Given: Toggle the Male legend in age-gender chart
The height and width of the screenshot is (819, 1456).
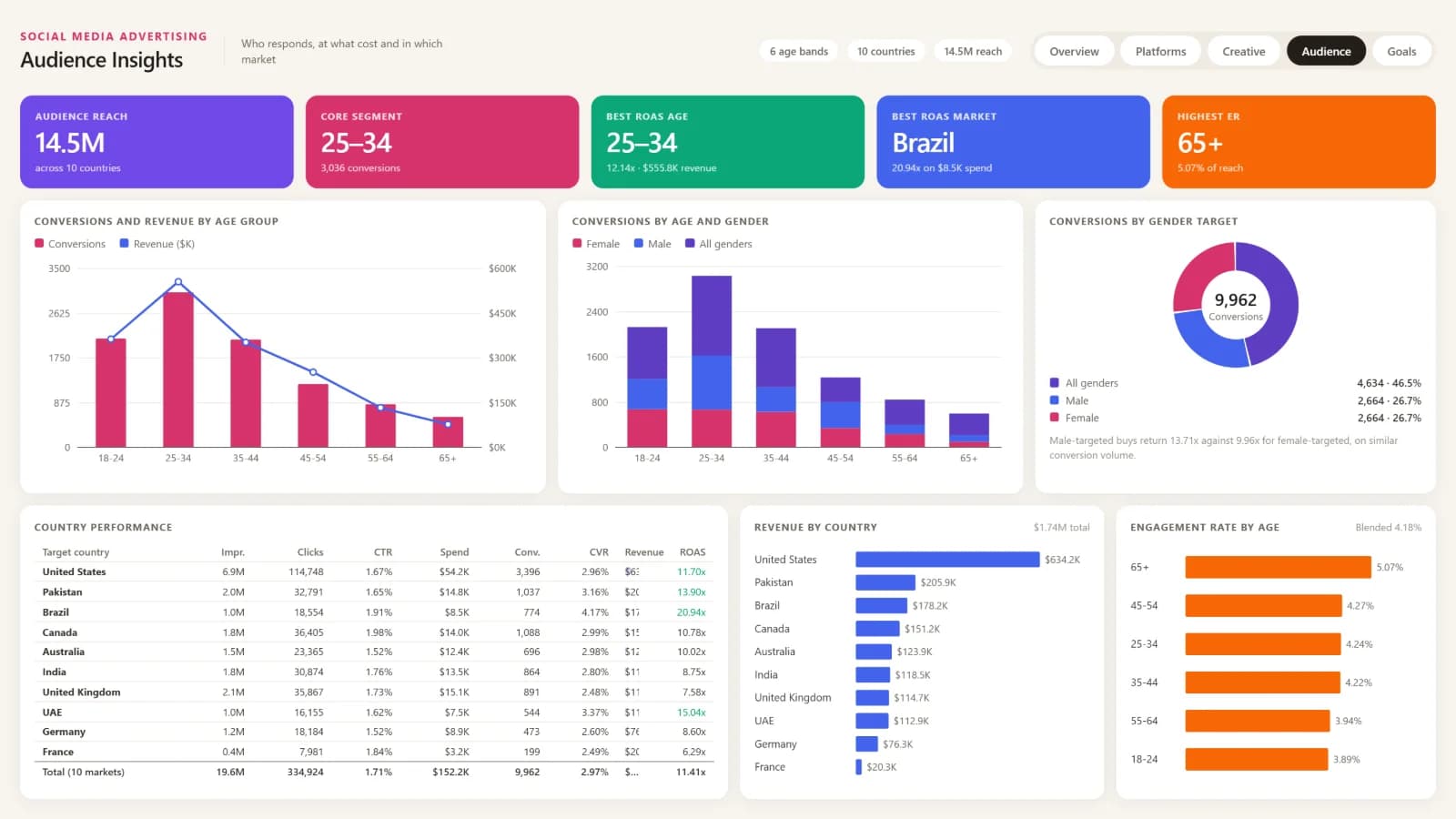Looking at the screenshot, I should pos(652,244).
